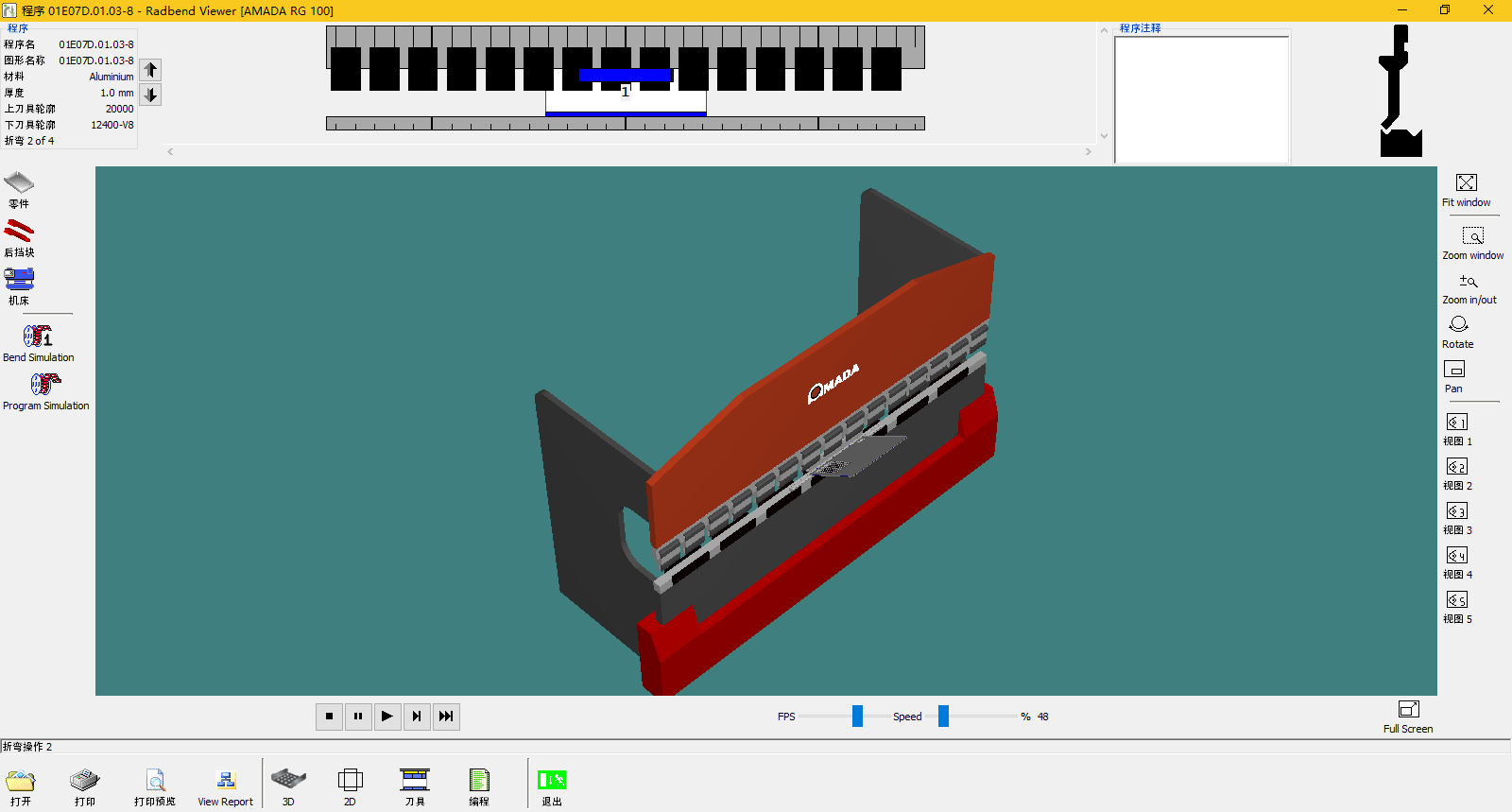Click Fit window icon

(x=1466, y=182)
